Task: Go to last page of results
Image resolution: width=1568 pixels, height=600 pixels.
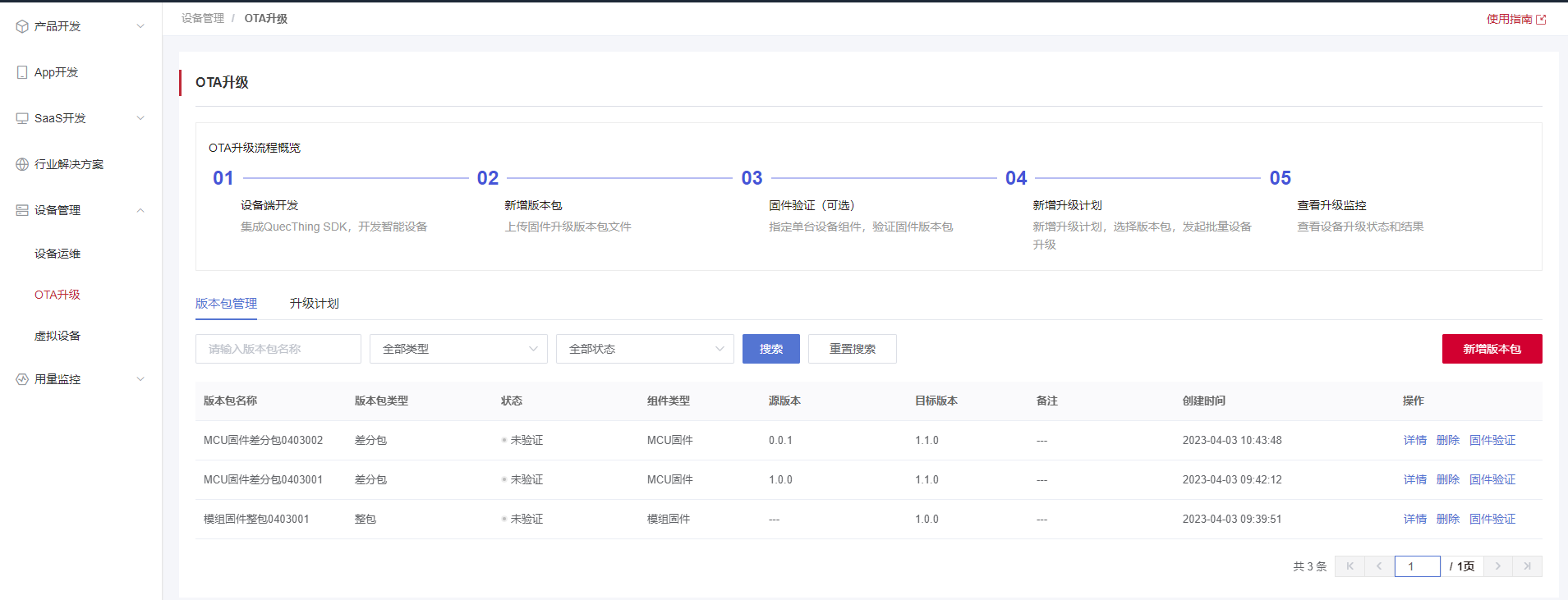Action: pos(1528,566)
